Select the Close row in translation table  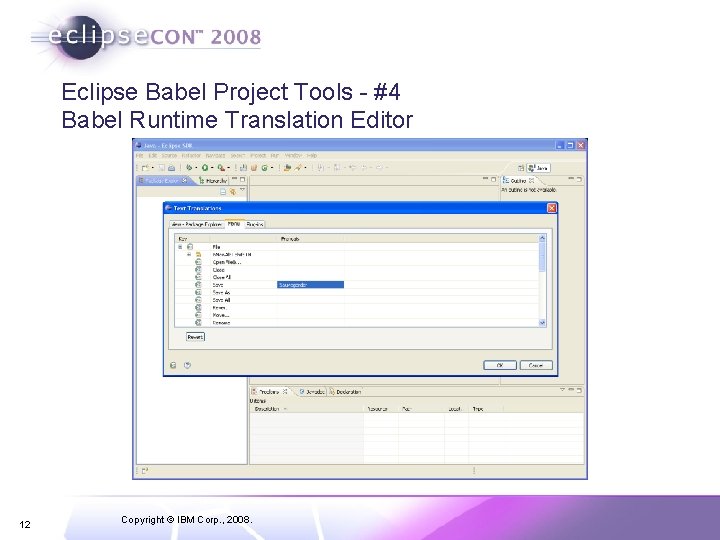(356, 270)
